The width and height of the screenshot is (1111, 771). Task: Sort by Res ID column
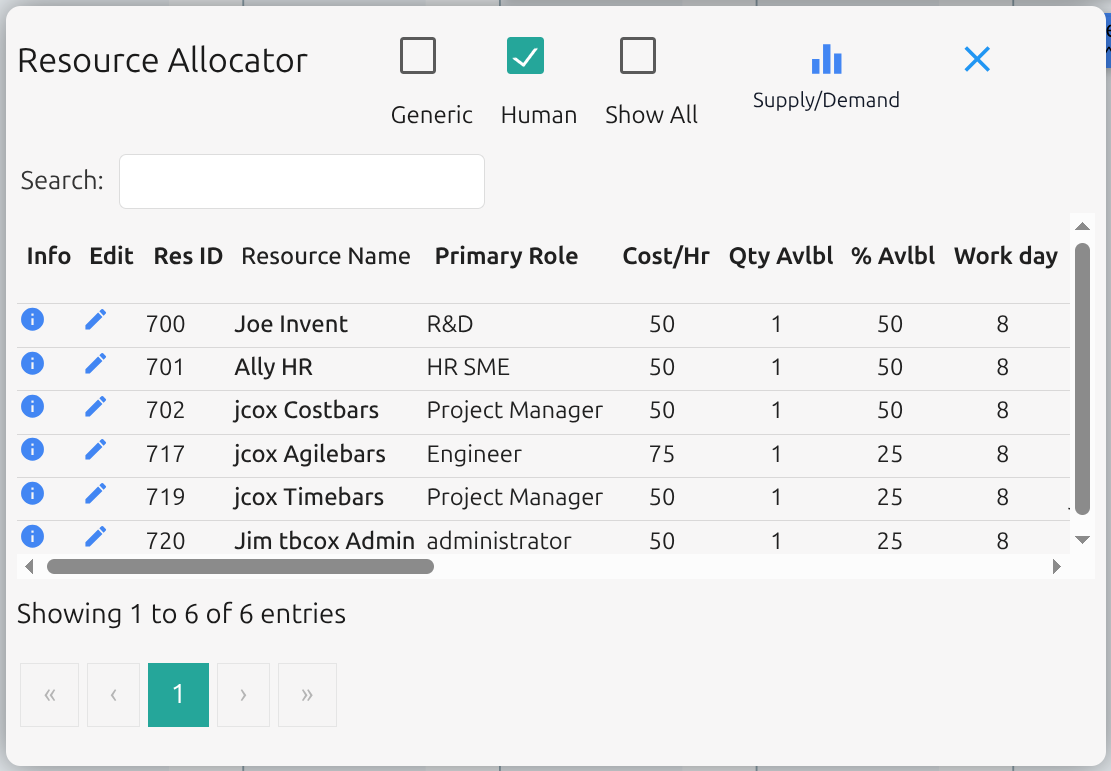(188, 256)
